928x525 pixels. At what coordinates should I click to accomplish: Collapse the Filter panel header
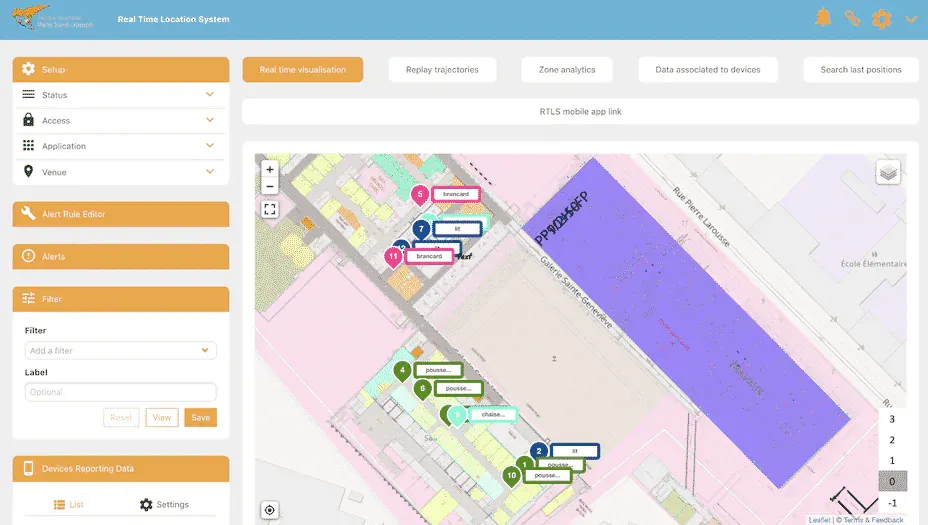click(x=121, y=299)
